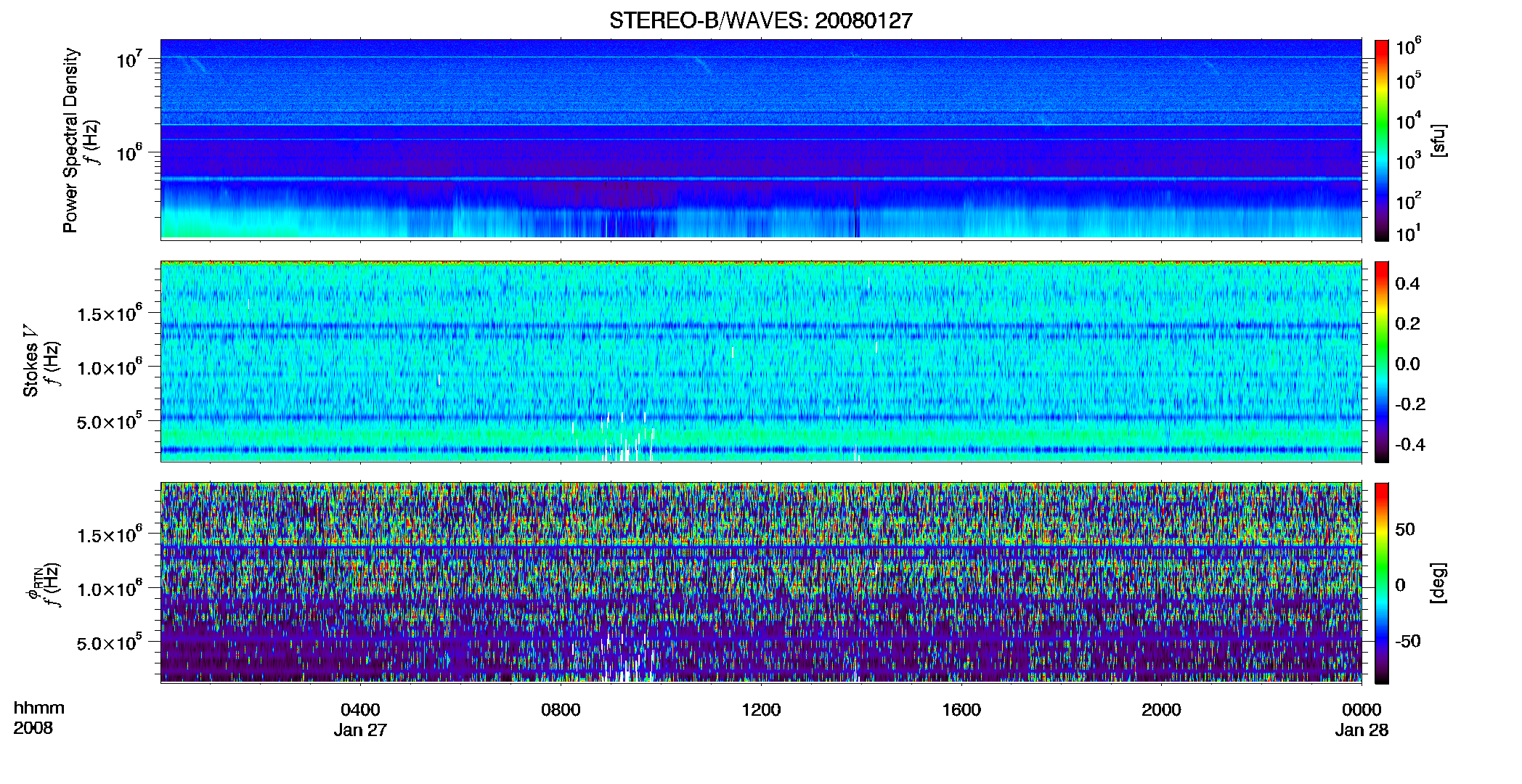Select the 1200 time tick label
This screenshot has height=784, width=1522.
[x=761, y=710]
